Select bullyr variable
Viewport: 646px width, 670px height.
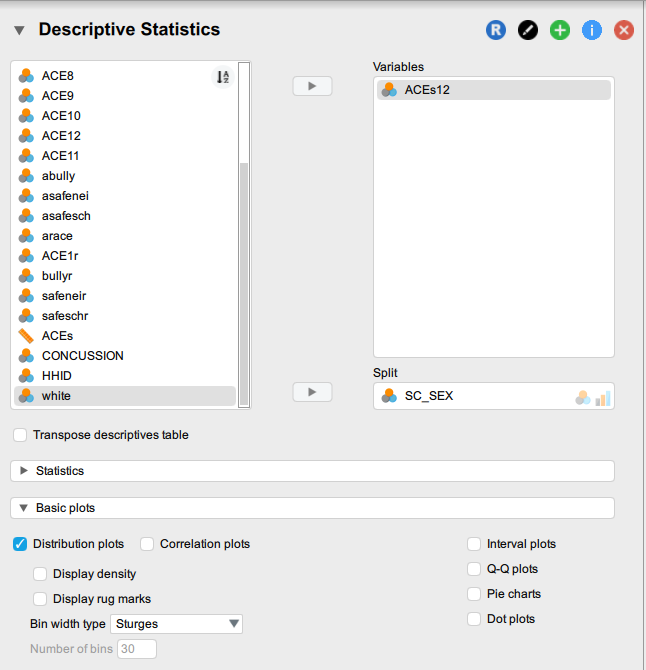(x=125, y=276)
